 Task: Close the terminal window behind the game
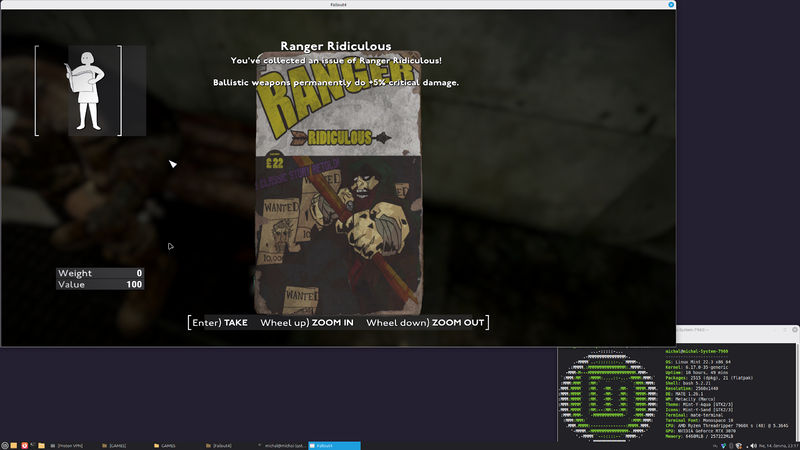tap(795, 330)
